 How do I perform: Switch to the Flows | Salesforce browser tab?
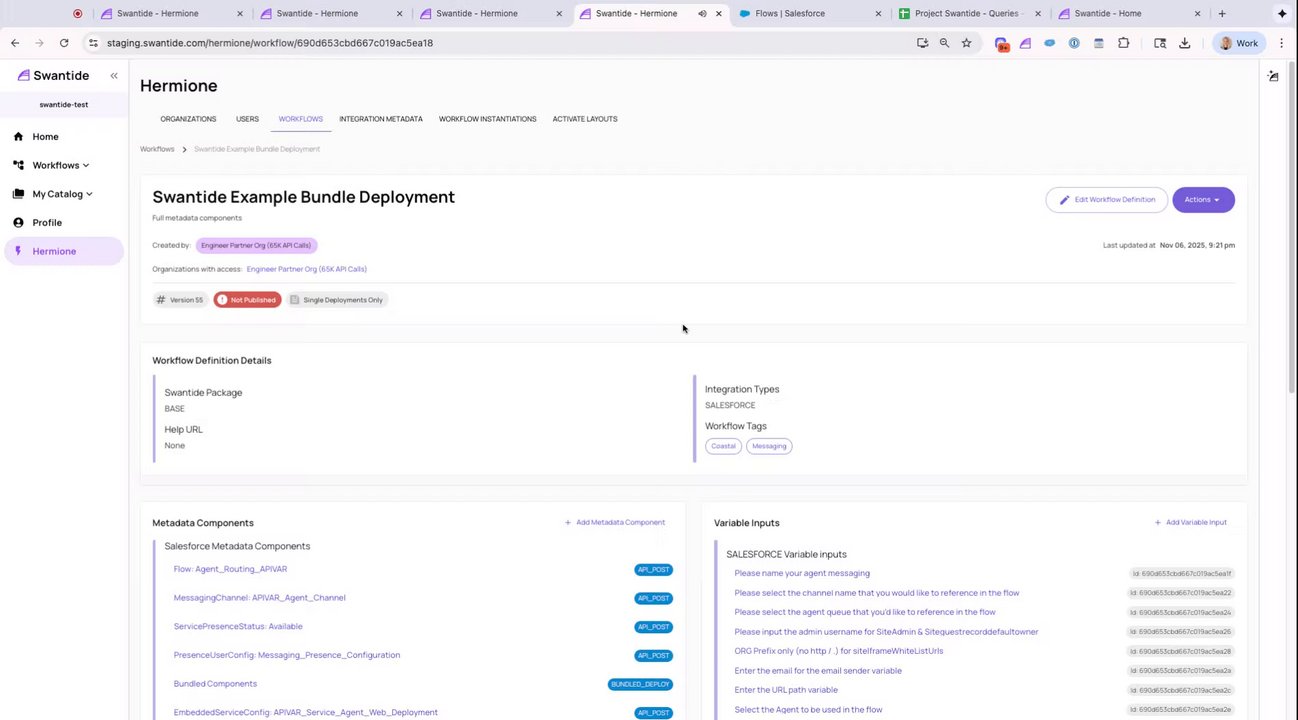pos(808,14)
